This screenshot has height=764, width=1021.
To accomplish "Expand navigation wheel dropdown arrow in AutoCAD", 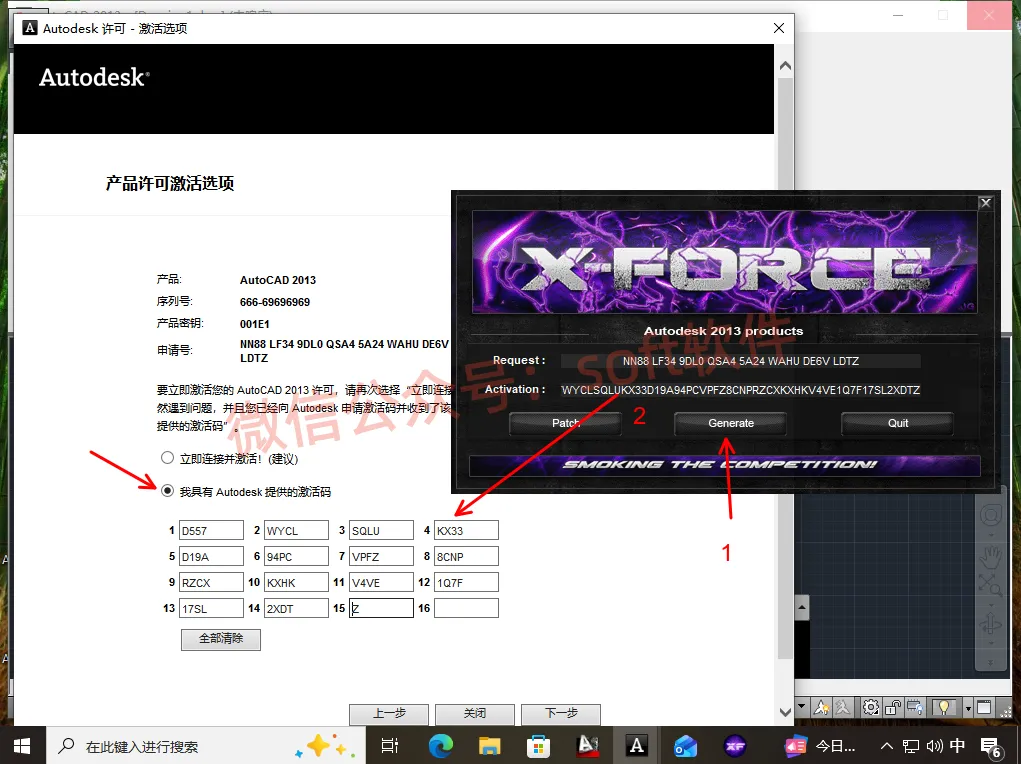I will (991, 535).
